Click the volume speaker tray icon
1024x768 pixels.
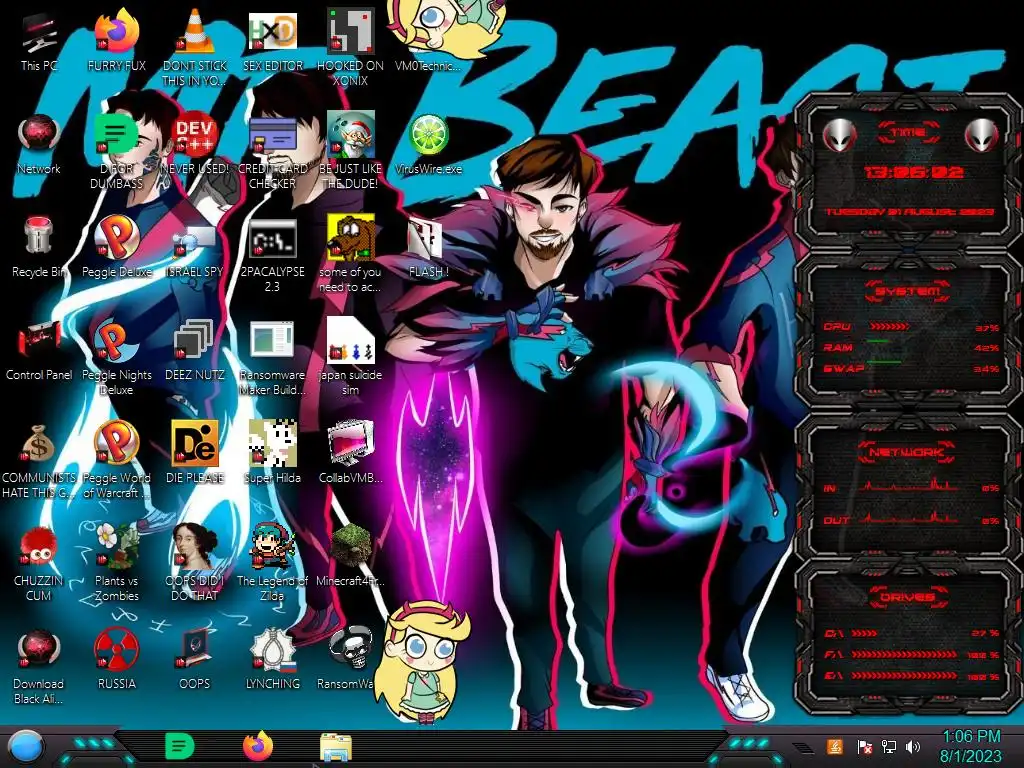tap(914, 746)
